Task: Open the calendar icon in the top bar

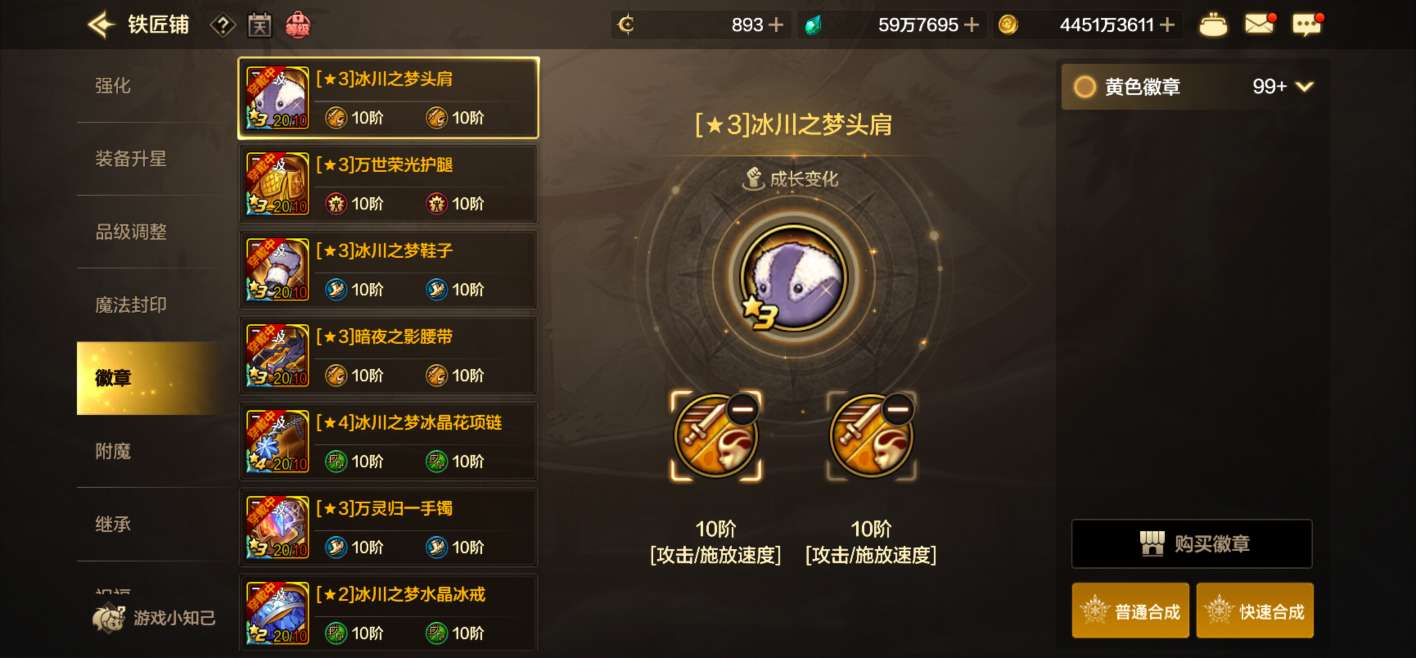Action: pyautogui.click(x=259, y=25)
